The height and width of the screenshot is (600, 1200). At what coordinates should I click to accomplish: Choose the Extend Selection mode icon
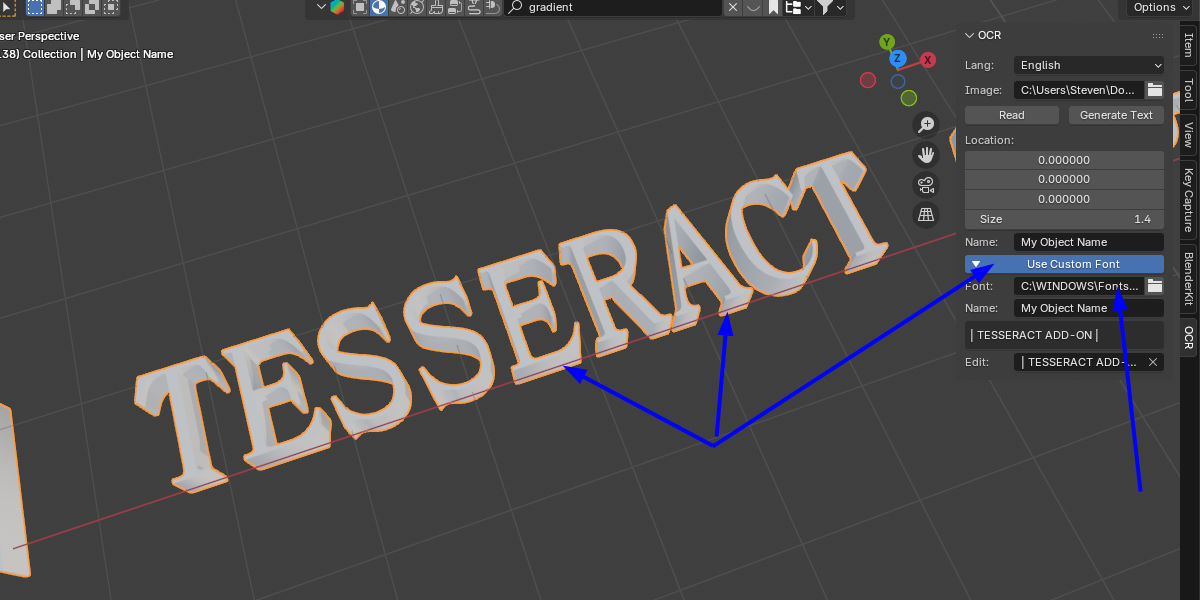point(54,7)
